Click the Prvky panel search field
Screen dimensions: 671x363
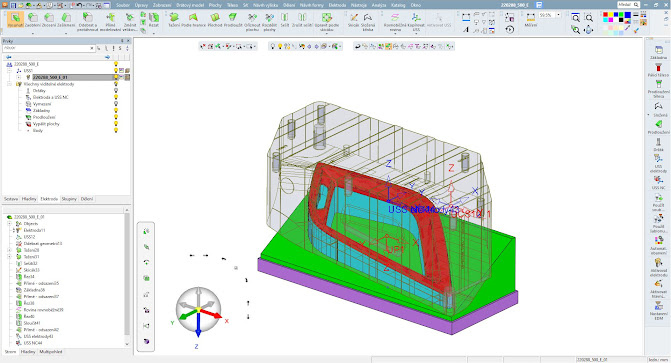click(x=48, y=48)
